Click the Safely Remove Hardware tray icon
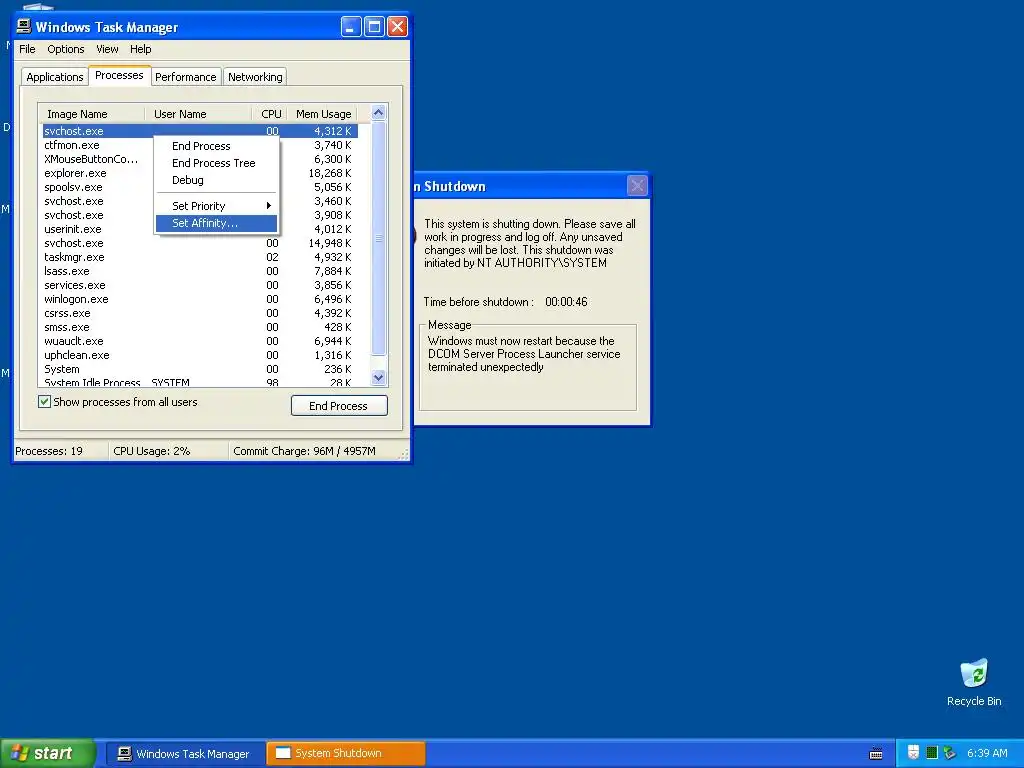 pyautogui.click(x=950, y=753)
